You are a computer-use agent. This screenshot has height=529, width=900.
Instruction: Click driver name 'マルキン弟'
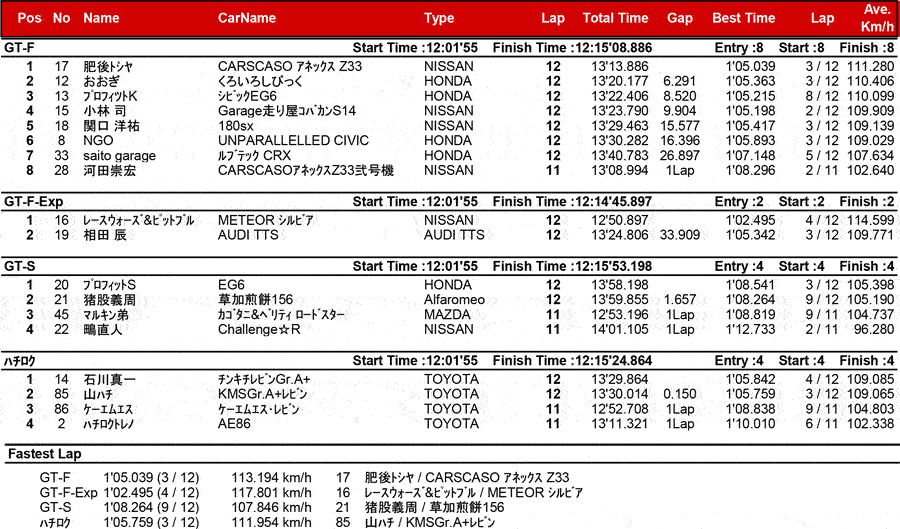(x=106, y=314)
